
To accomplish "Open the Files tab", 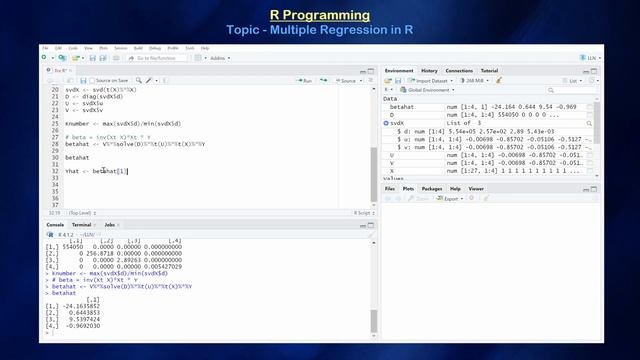I will (x=390, y=189).
